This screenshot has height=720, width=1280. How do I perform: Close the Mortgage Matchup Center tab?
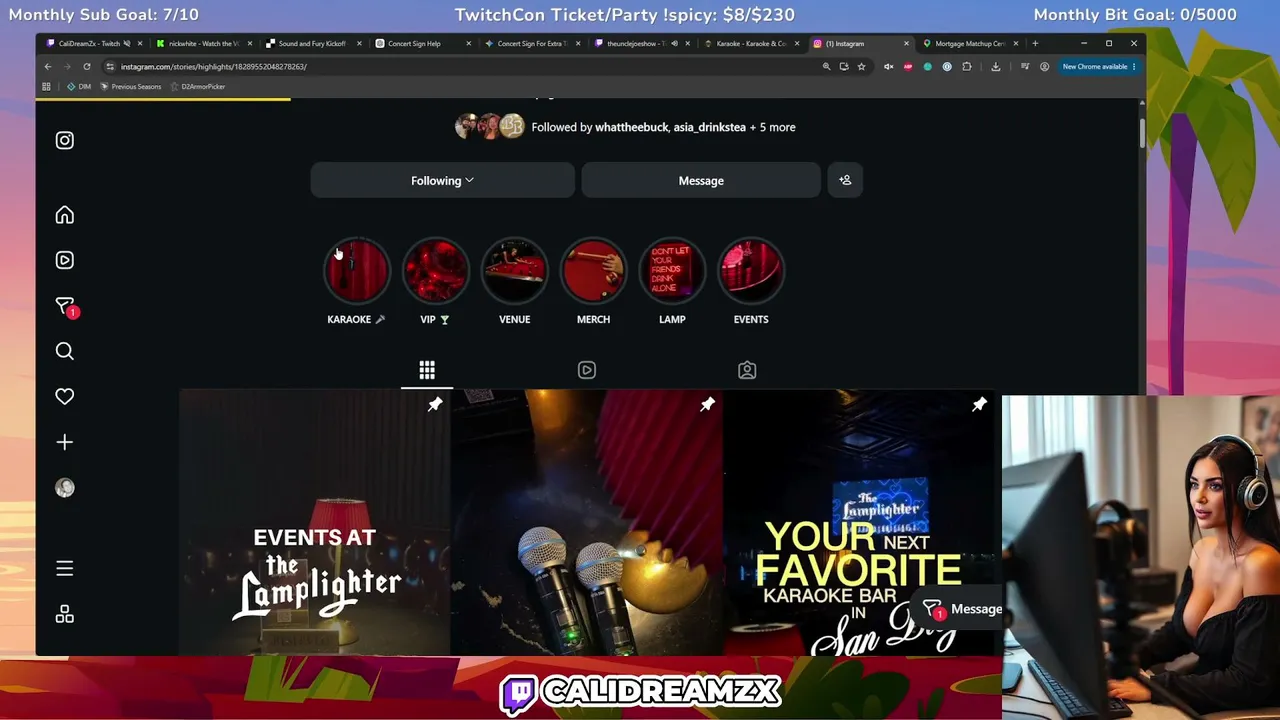pos(1016,44)
